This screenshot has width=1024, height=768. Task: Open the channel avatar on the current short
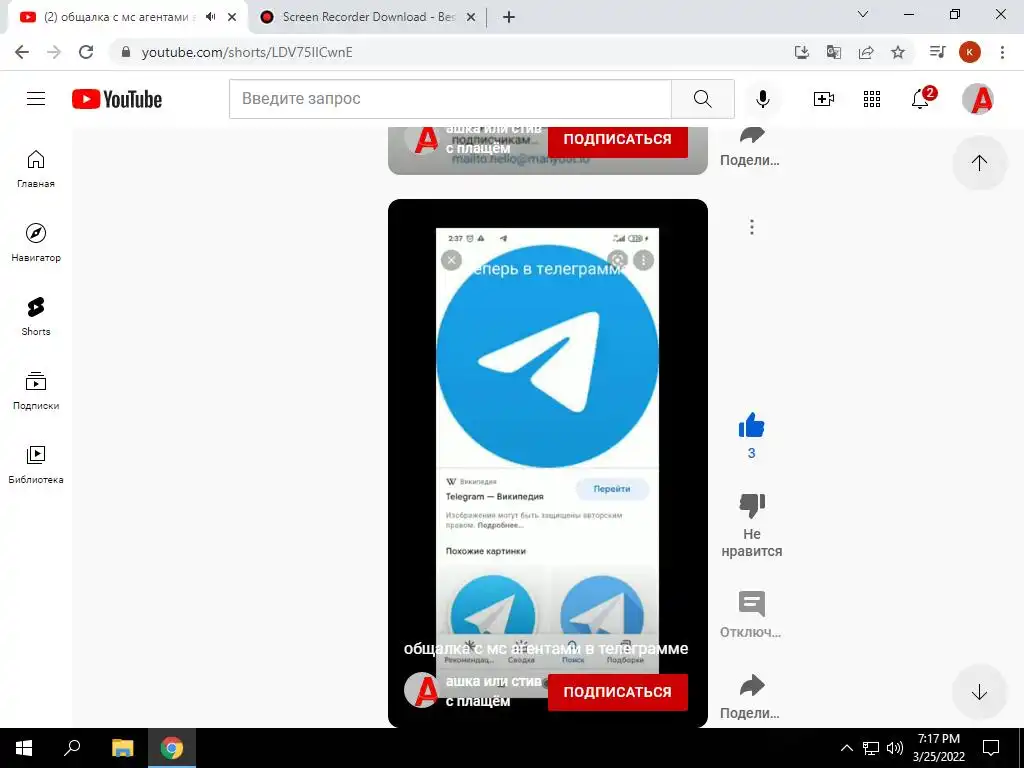point(422,690)
